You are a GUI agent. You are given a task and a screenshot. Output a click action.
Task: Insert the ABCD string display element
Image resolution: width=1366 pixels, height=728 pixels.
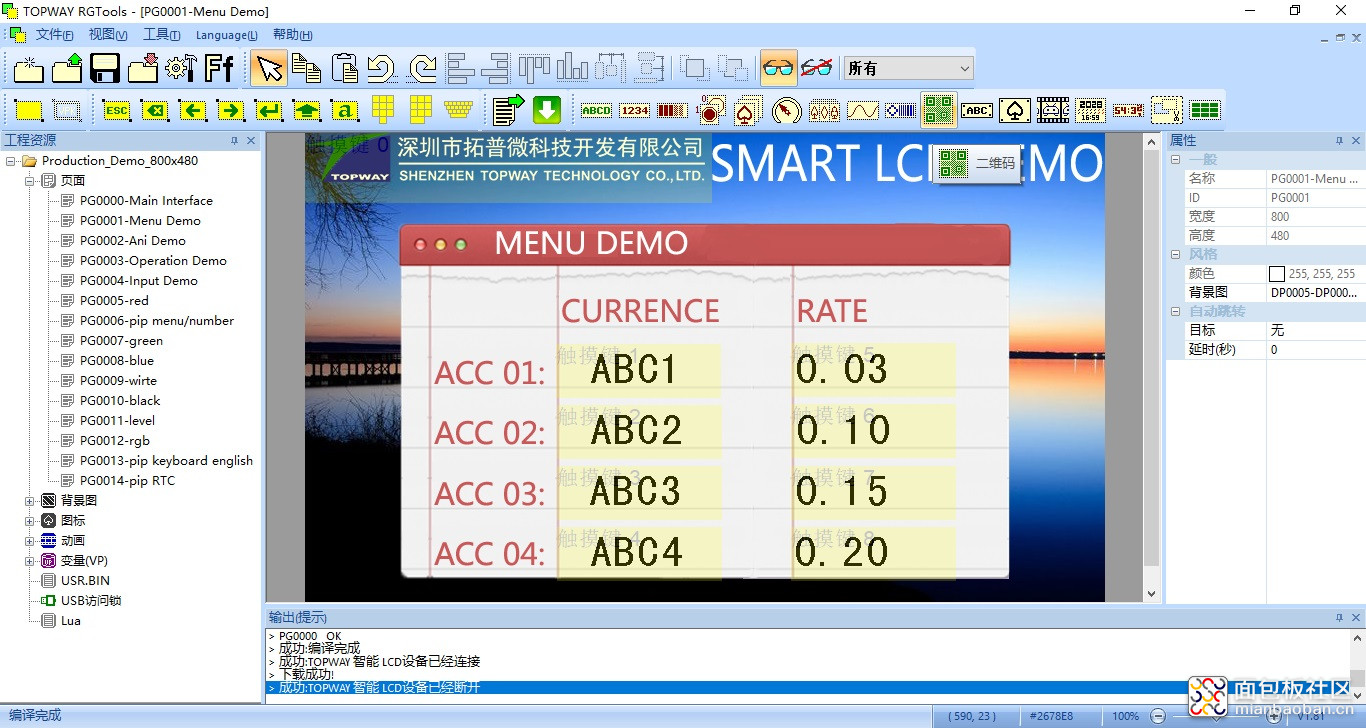[x=596, y=110]
